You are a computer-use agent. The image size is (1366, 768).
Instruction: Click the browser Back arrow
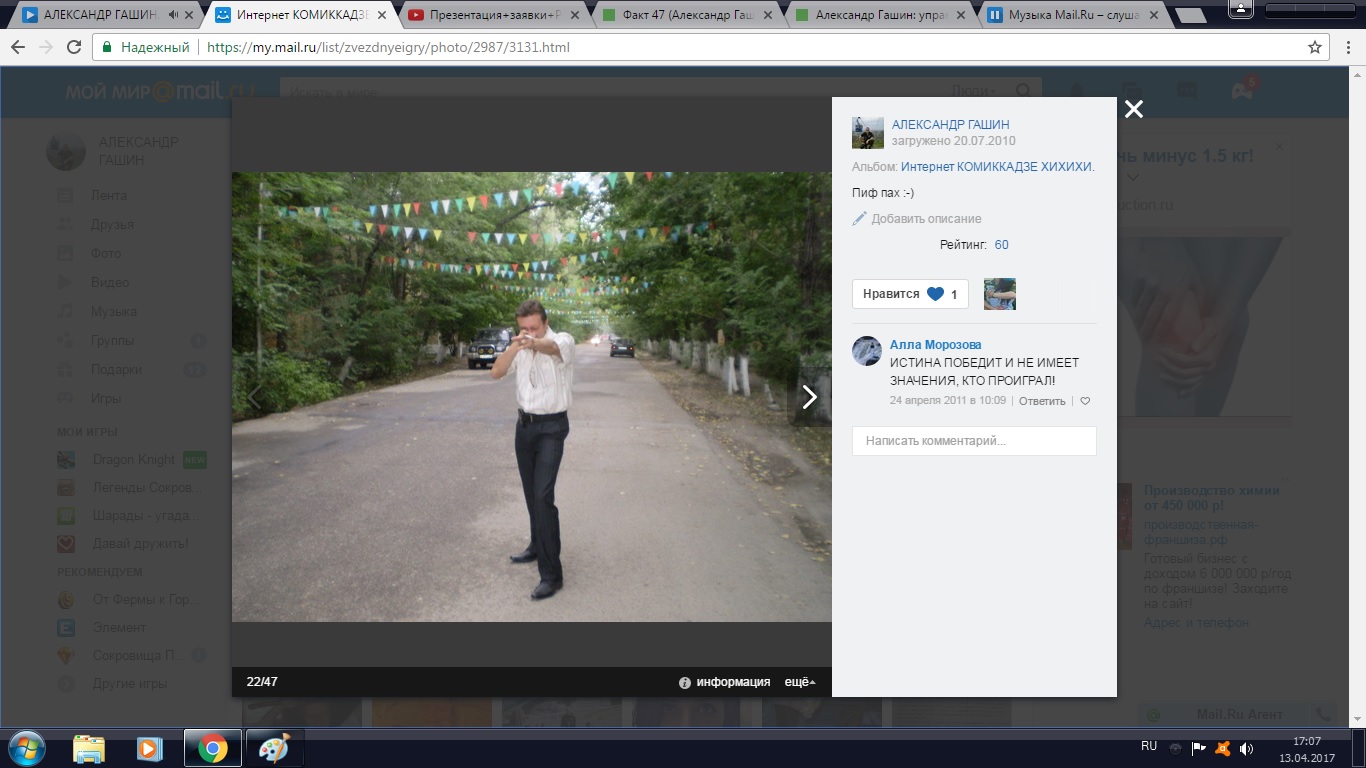18,47
